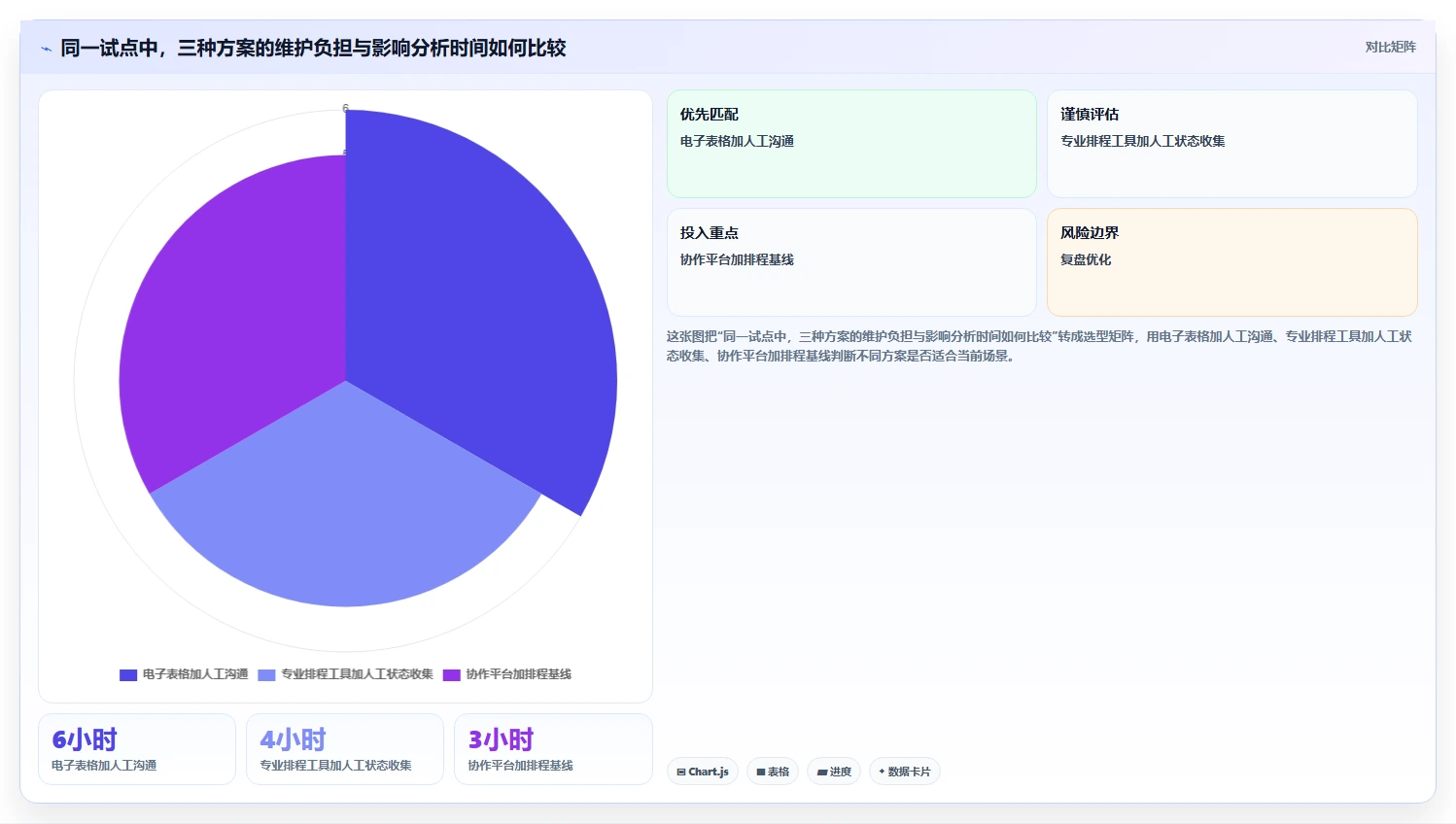This screenshot has width=1456, height=824.
Task: Click 专业排程工具加人工状态收集 text in 谨慎评估 card
Action: pyautogui.click(x=1142, y=141)
